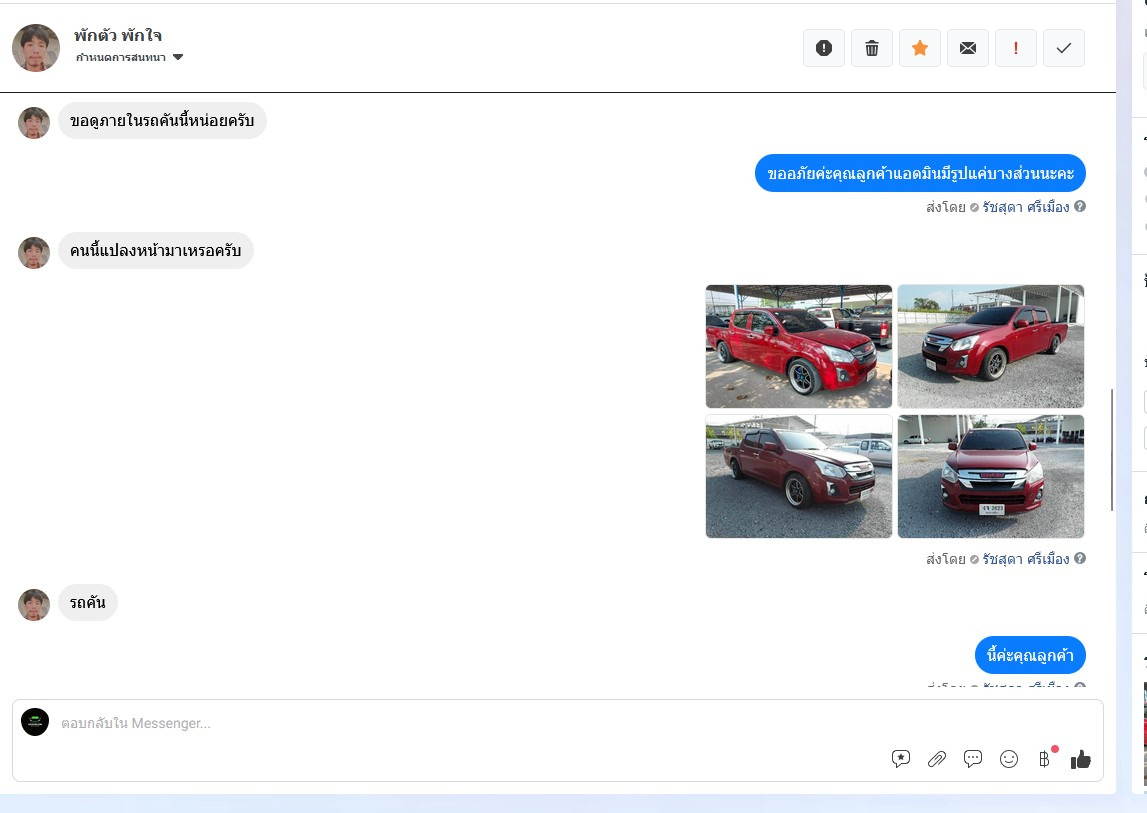Image resolution: width=1147 pixels, height=813 pixels.
Task: Click the blue reply ขออภัยค่ะคุณลูกค้าแอดมินมีรูปแค่บางส่วนนะคะ
Action: 920,173
